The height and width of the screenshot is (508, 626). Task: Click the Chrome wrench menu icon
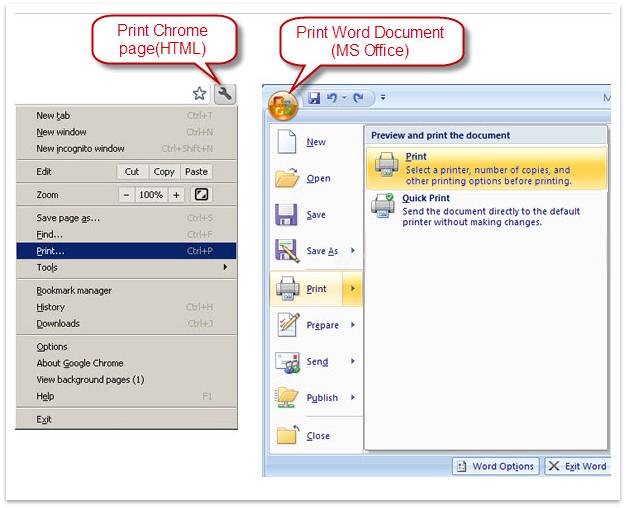pos(225,94)
